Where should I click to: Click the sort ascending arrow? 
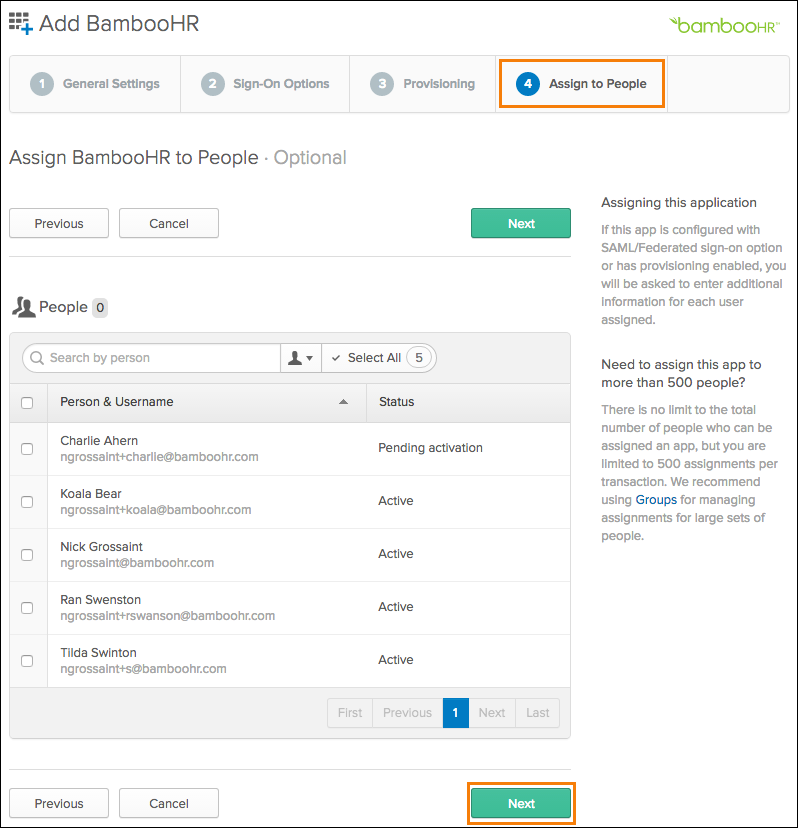(343, 402)
